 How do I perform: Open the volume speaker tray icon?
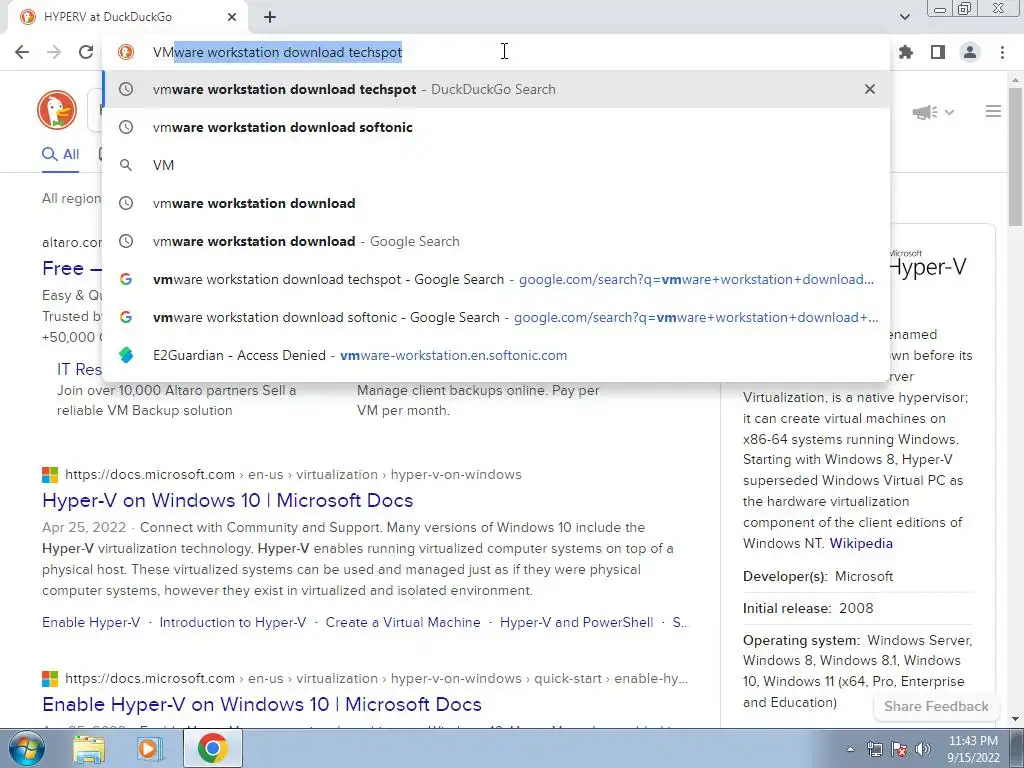coord(923,749)
